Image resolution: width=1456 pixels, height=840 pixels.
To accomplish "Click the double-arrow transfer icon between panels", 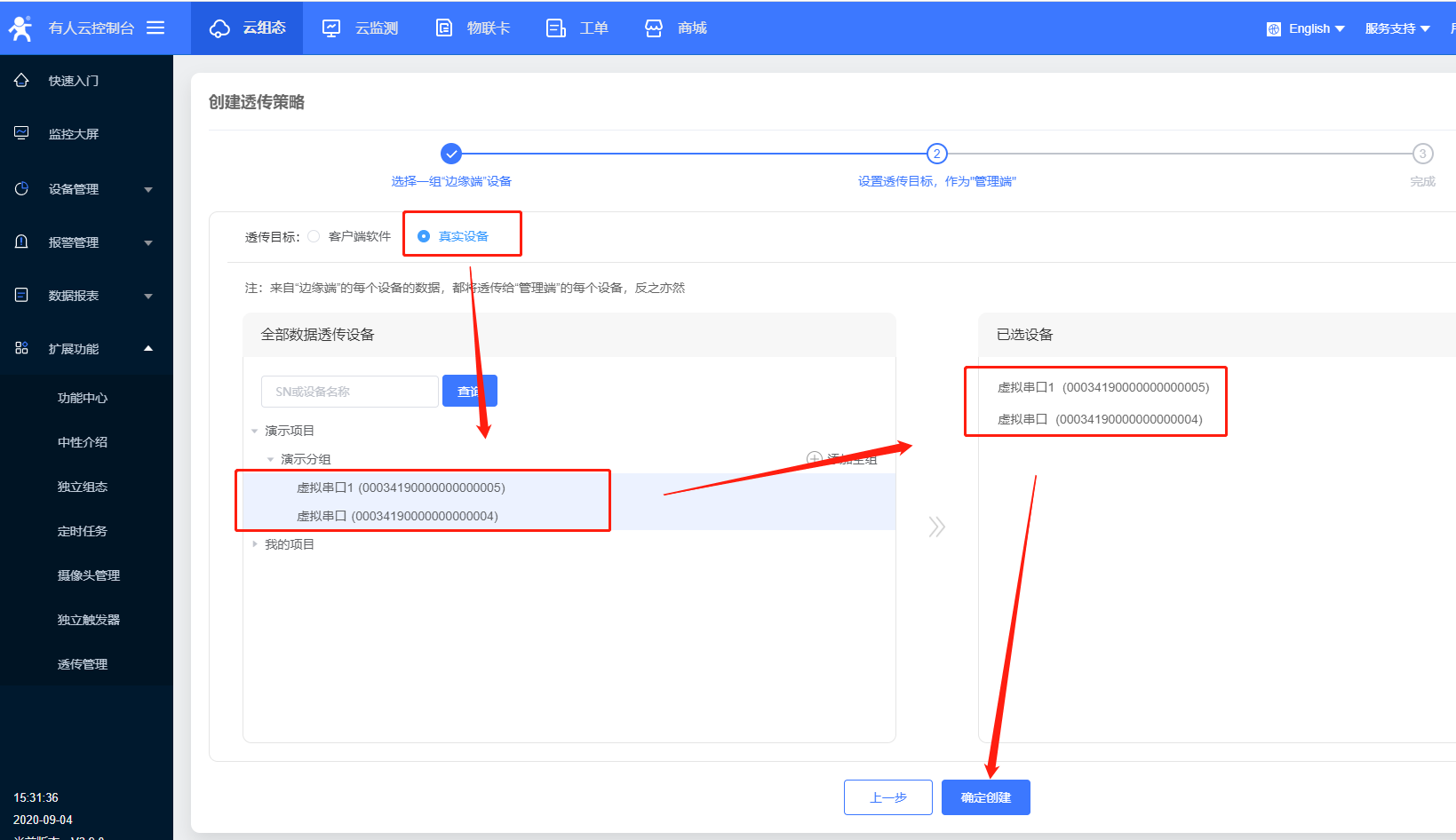I will click(936, 527).
